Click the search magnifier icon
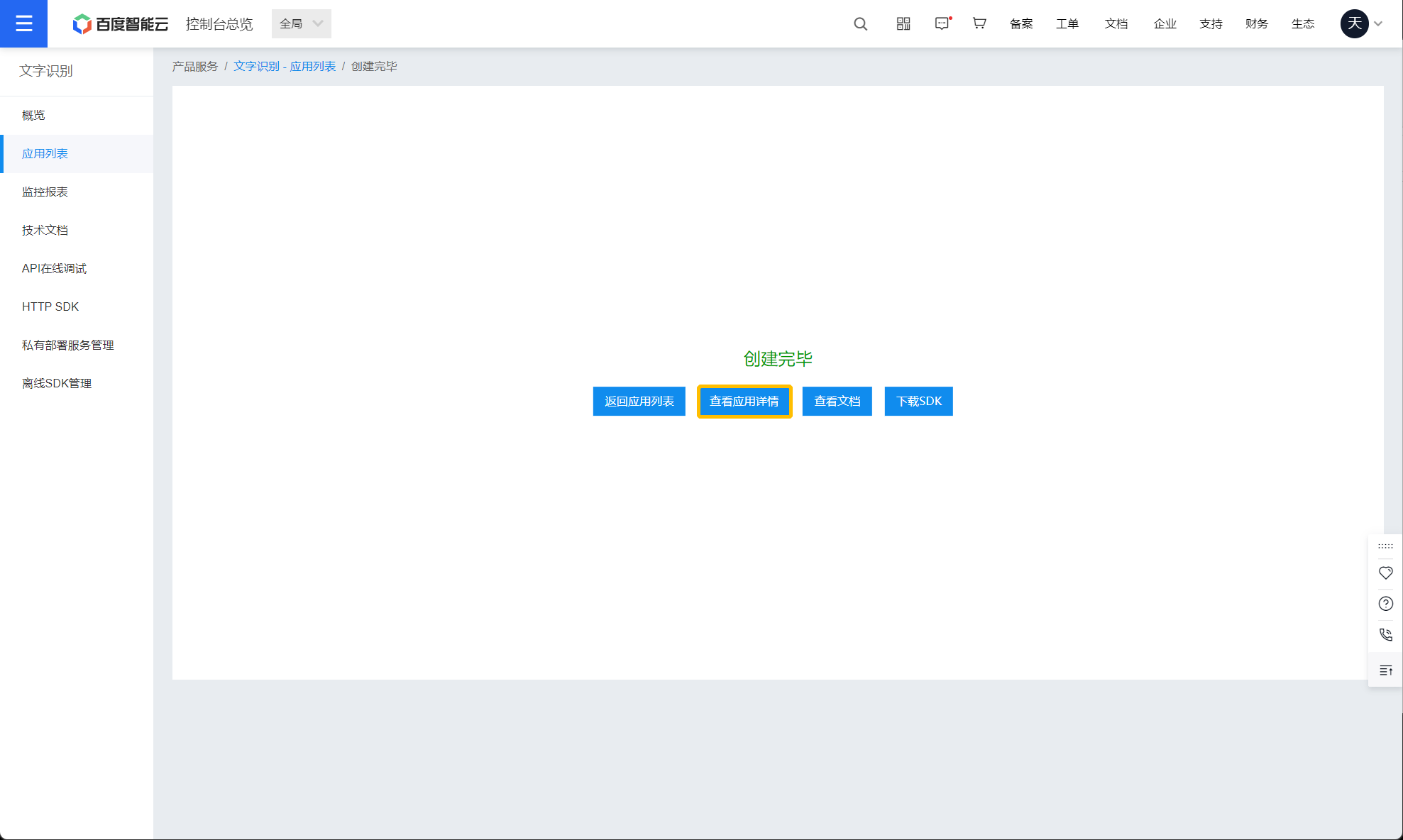The width and height of the screenshot is (1403, 840). point(860,24)
